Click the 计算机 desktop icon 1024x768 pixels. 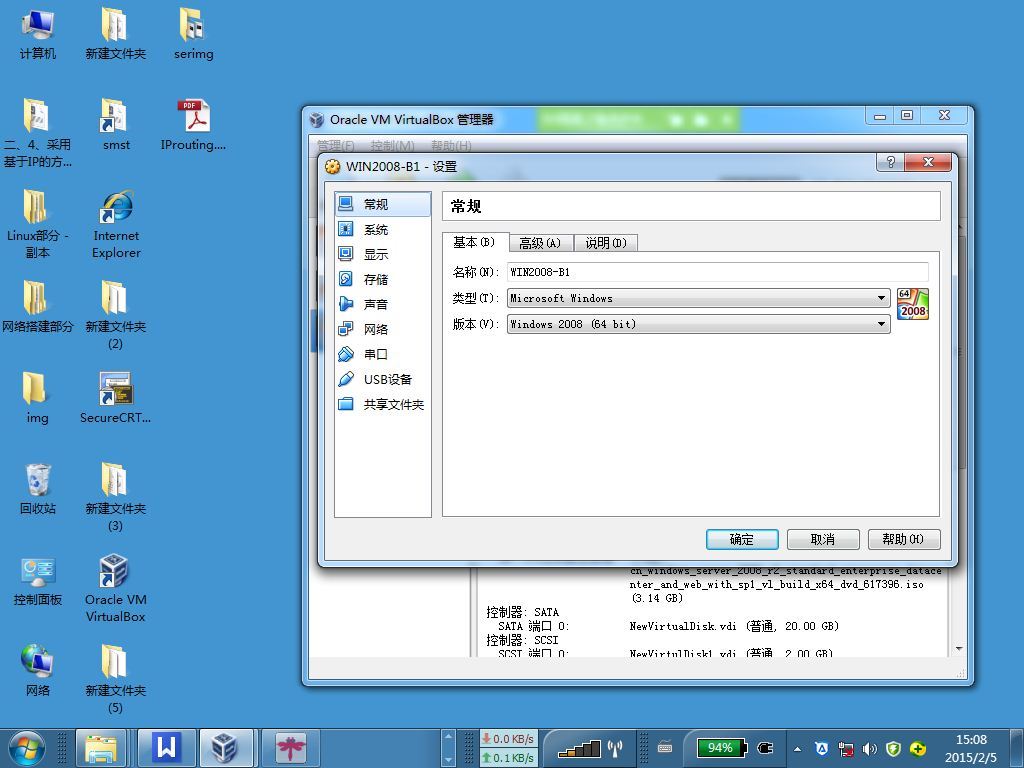37,35
